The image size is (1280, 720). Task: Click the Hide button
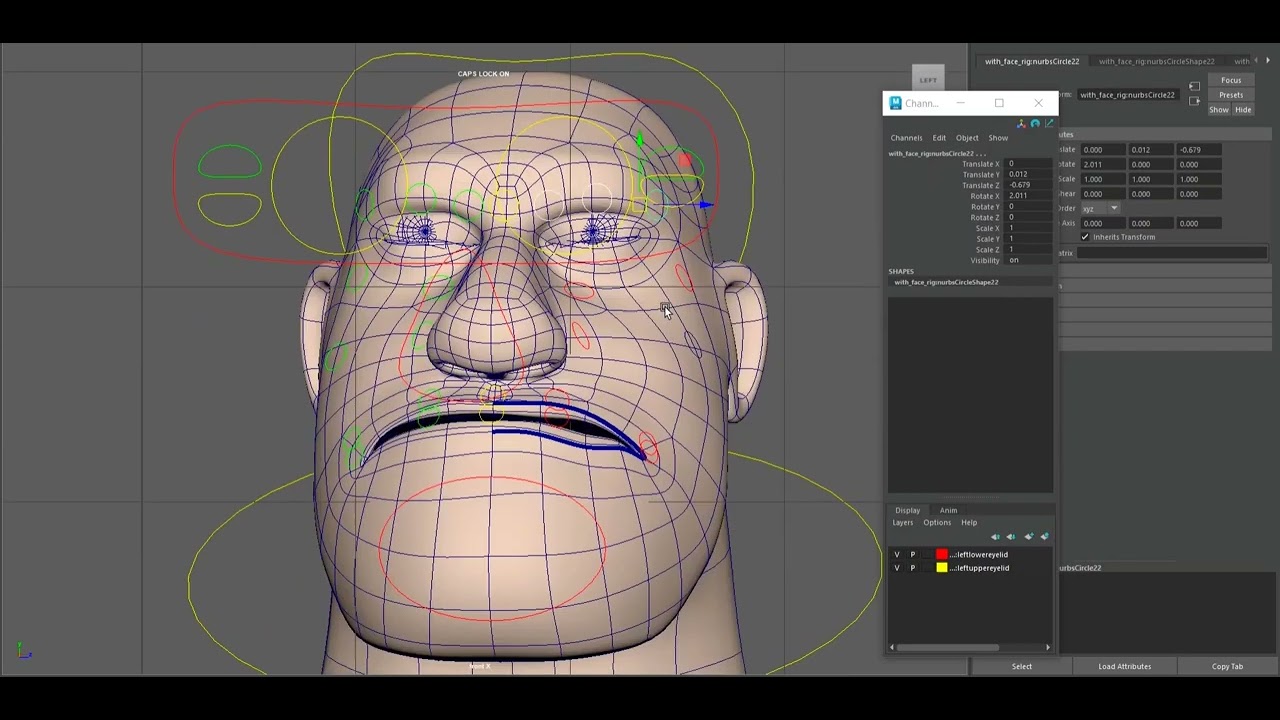1243,110
